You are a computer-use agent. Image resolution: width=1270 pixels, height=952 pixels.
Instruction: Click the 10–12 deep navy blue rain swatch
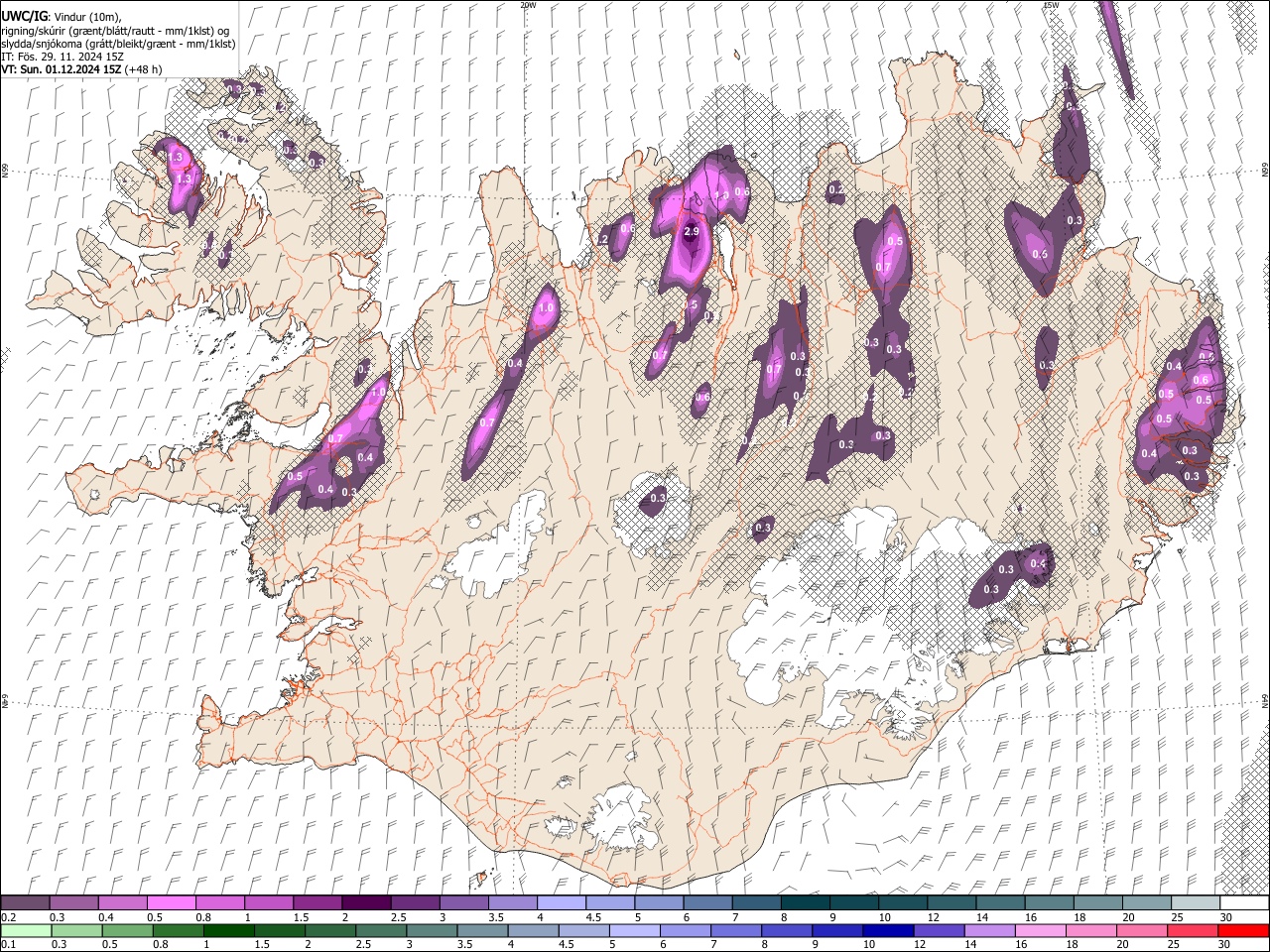tap(888, 930)
